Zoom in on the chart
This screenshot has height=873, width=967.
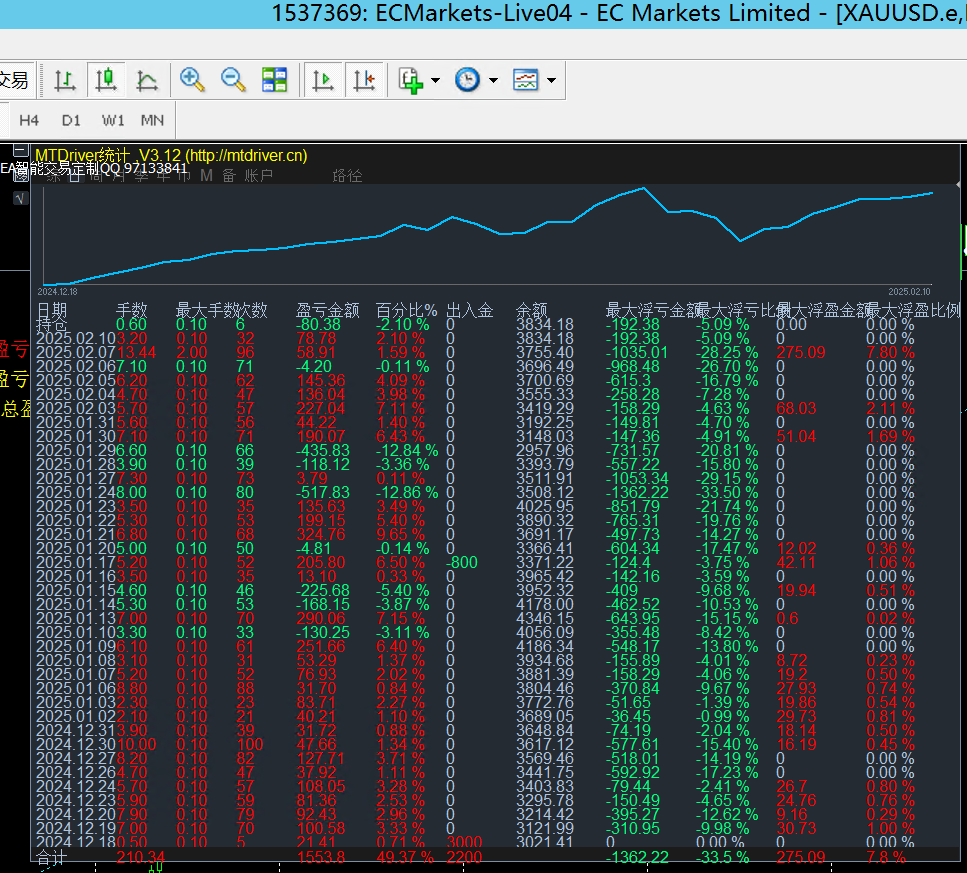click(x=193, y=80)
